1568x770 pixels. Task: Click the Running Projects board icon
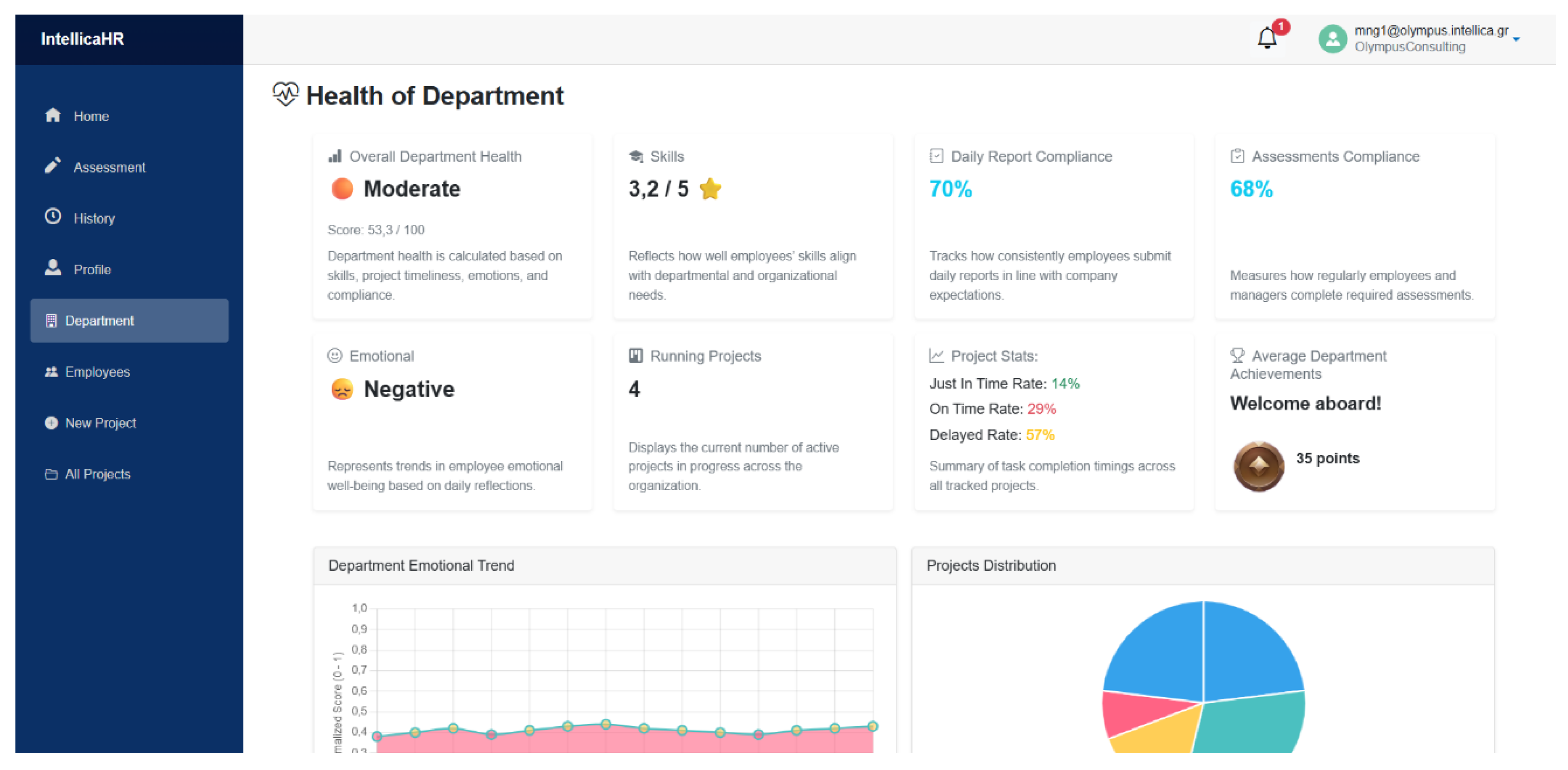636,356
